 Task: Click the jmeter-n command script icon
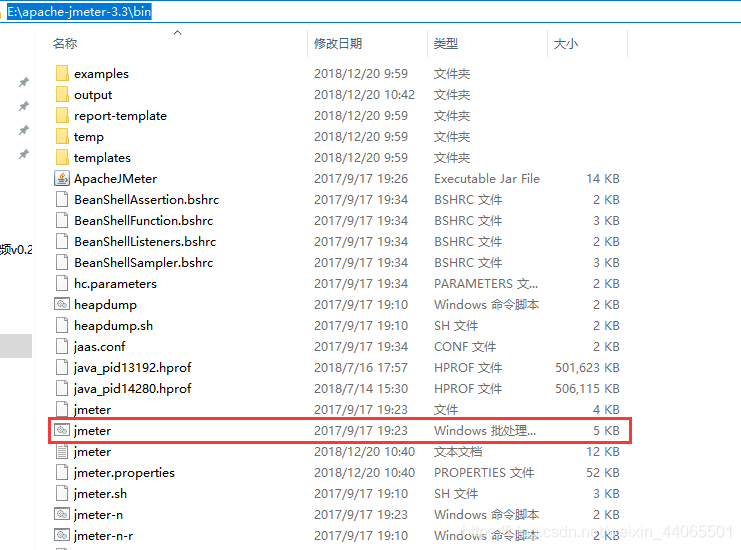coord(62,514)
